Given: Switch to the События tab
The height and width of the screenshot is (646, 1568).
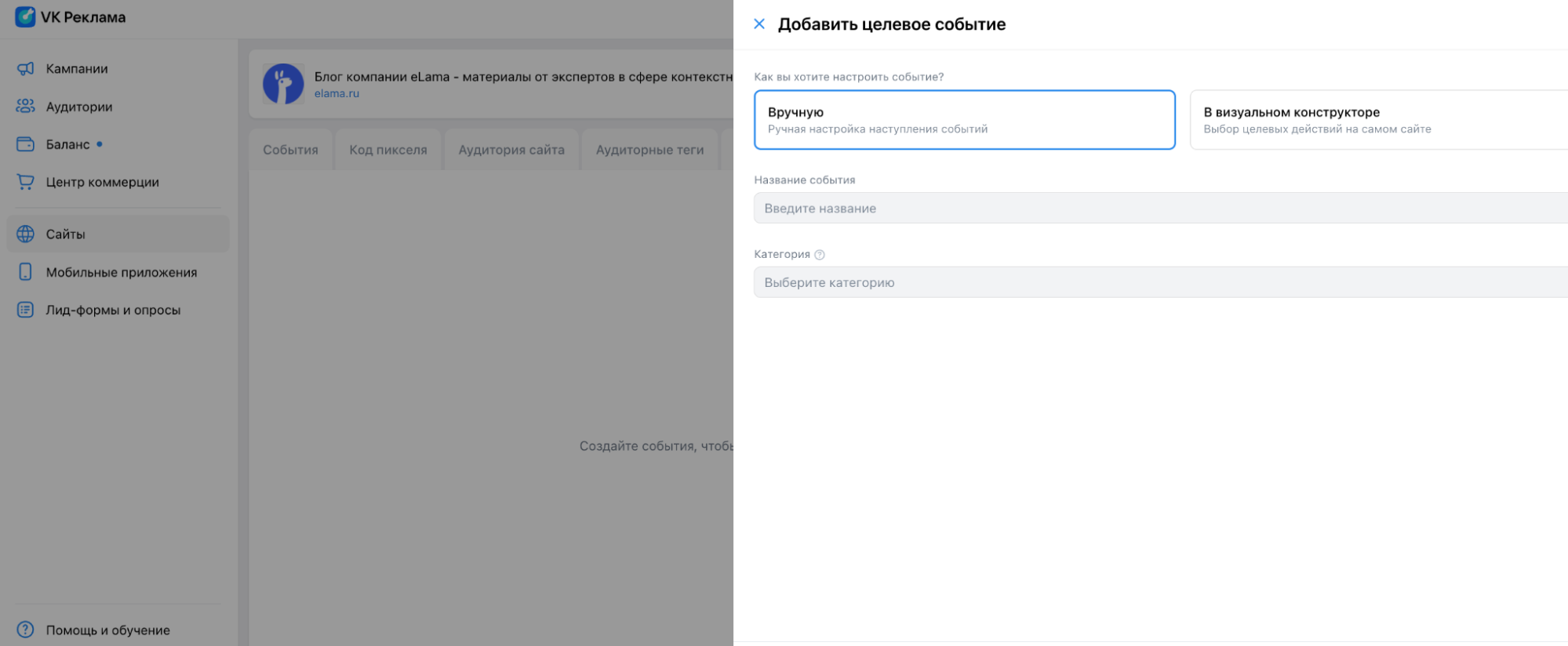Looking at the screenshot, I should click(290, 150).
